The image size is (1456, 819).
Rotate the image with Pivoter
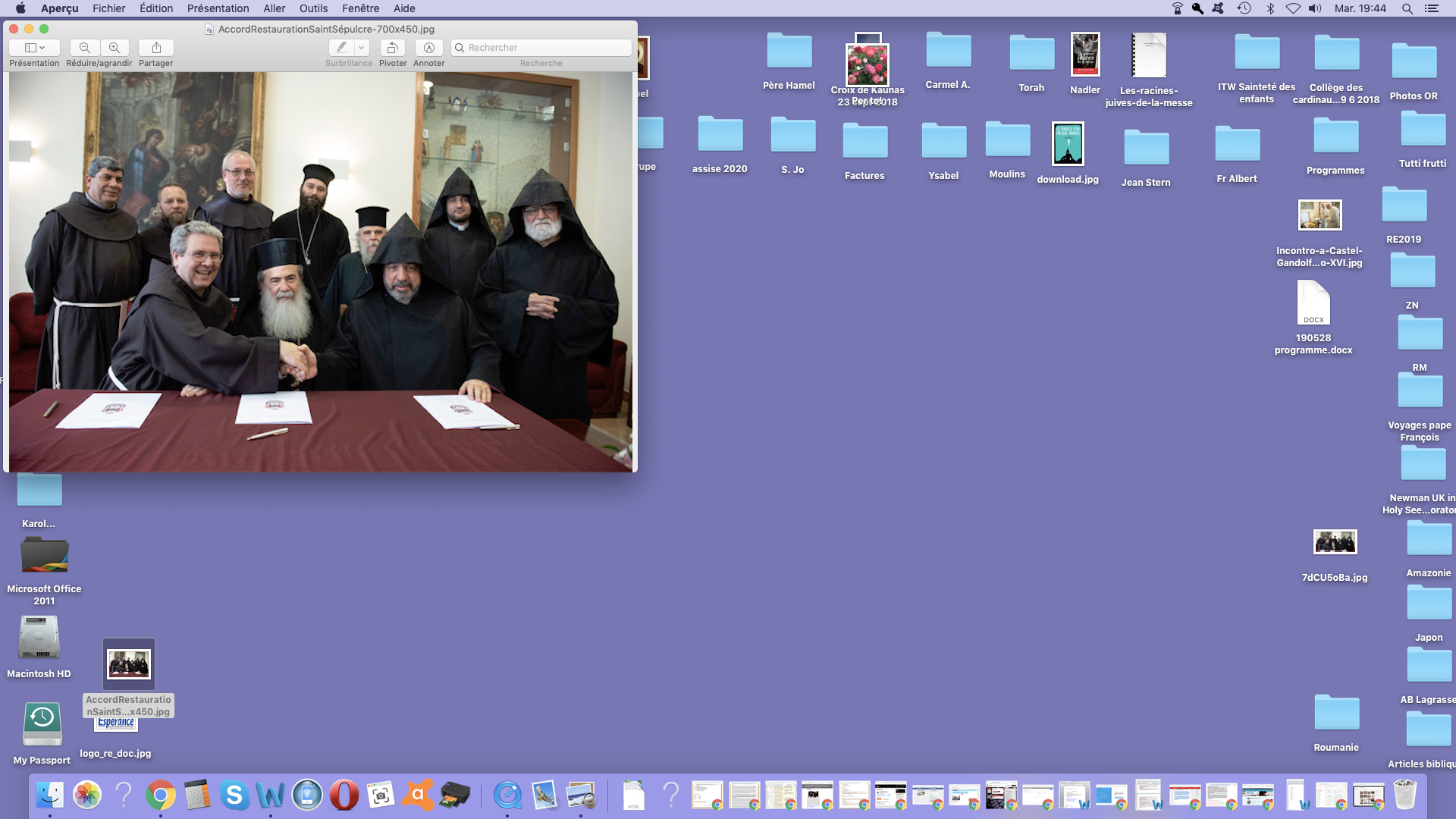(x=392, y=48)
